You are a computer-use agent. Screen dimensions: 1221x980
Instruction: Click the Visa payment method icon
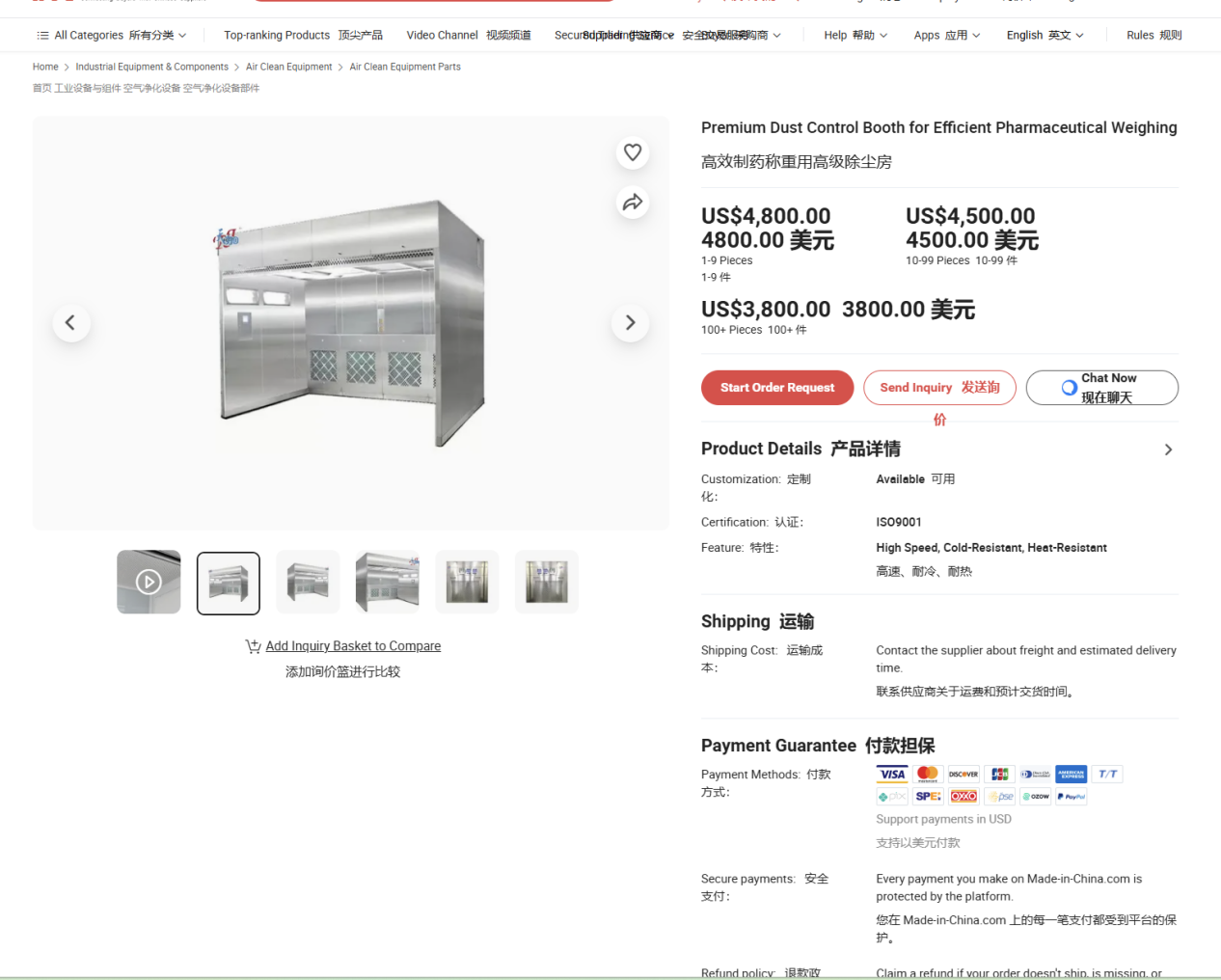[891, 774]
